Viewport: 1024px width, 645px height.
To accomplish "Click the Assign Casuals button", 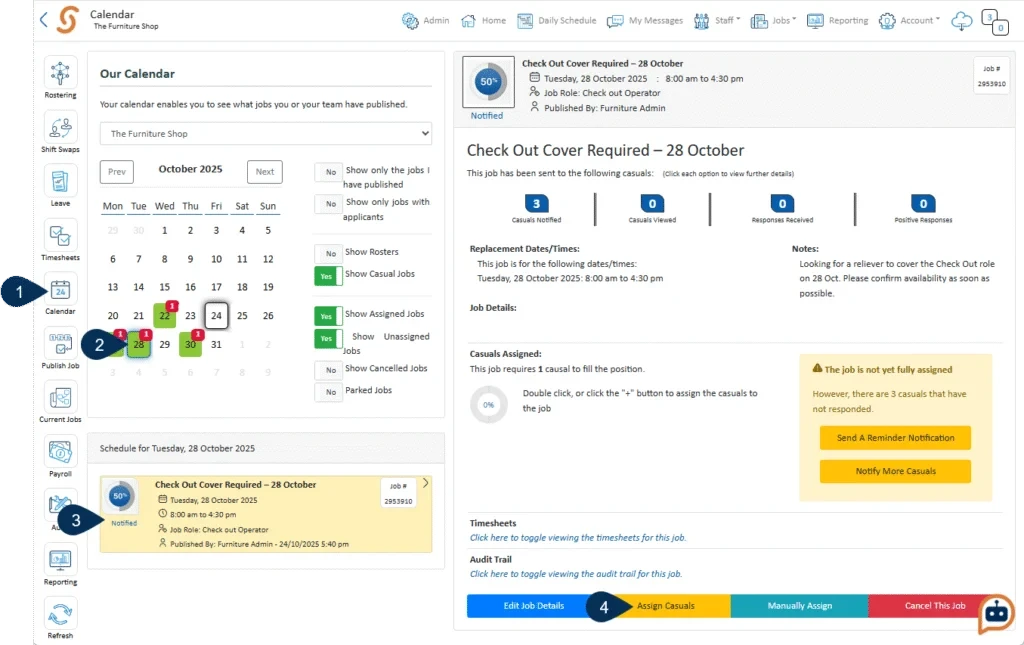I will click(665, 606).
